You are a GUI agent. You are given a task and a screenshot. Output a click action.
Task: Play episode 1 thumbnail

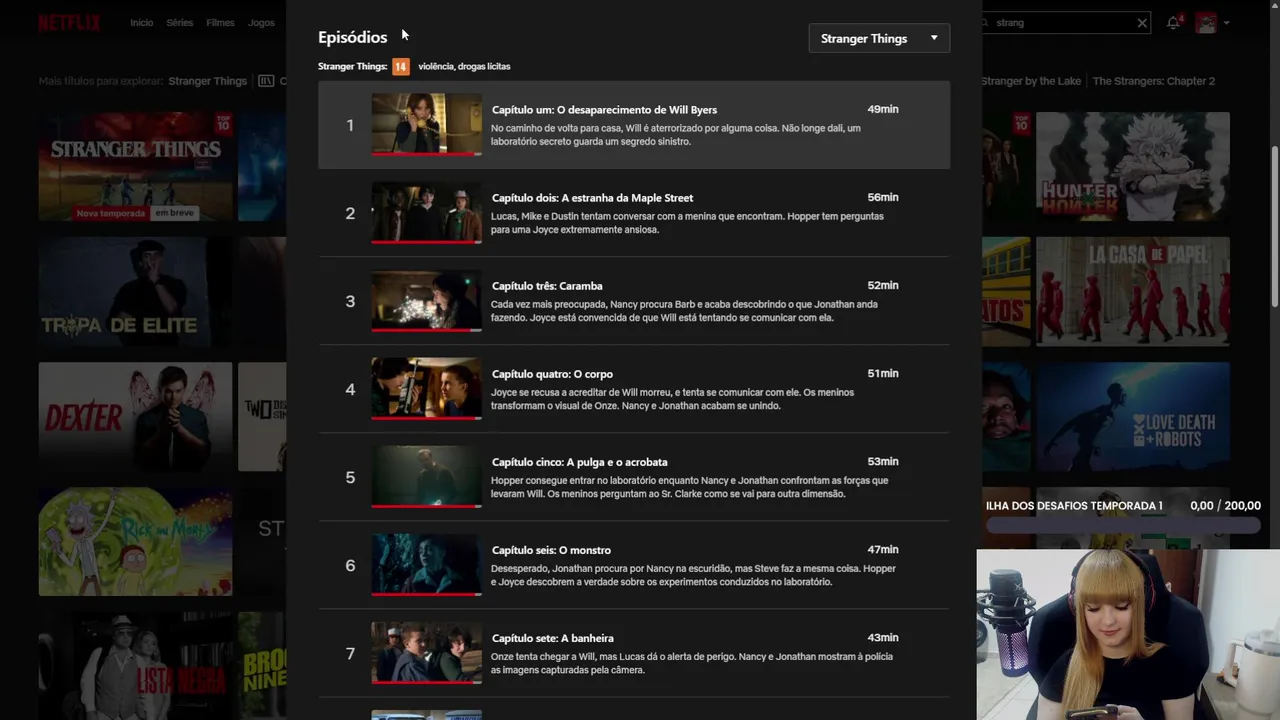pos(426,124)
